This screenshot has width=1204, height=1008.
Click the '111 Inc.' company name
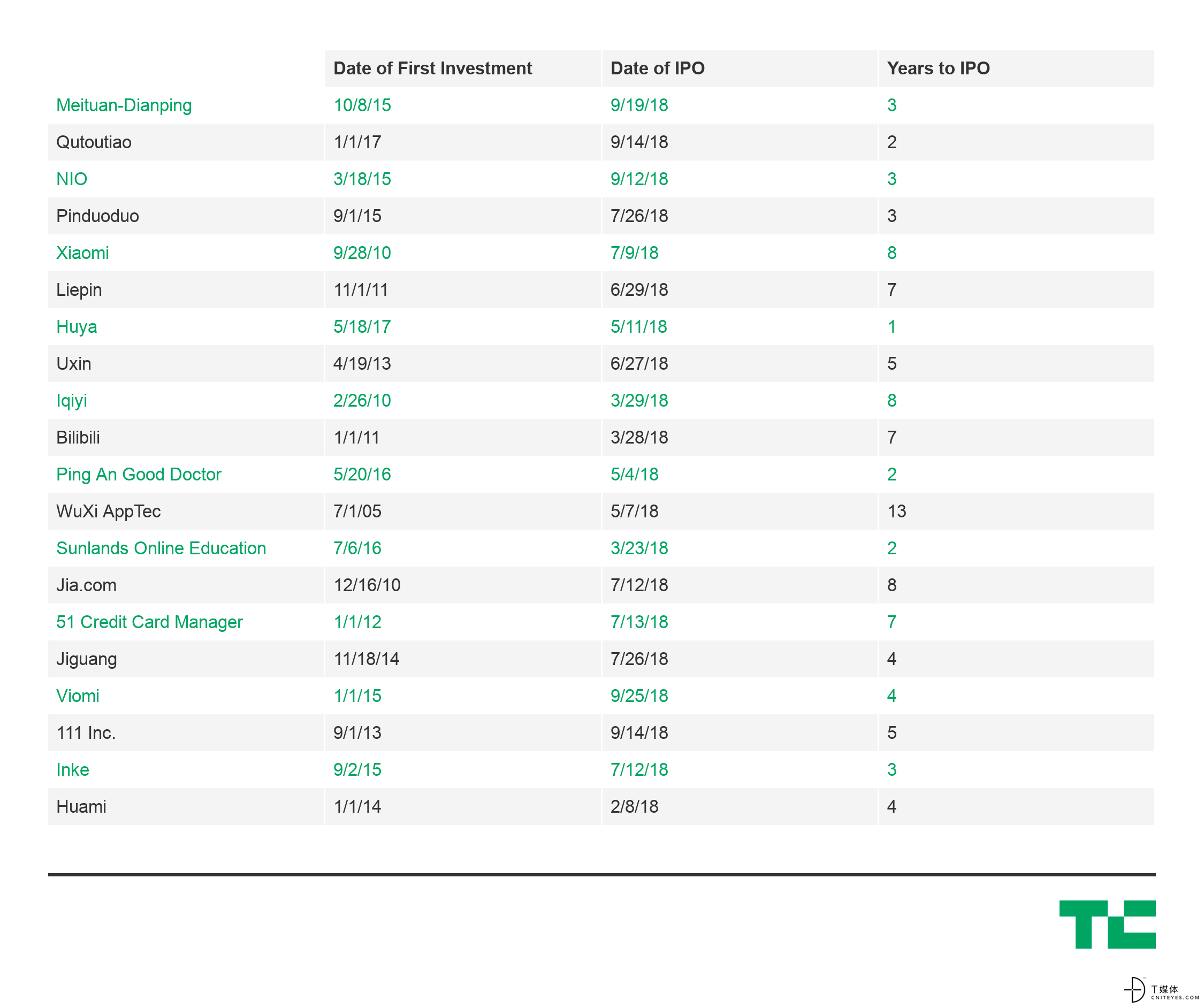point(86,733)
